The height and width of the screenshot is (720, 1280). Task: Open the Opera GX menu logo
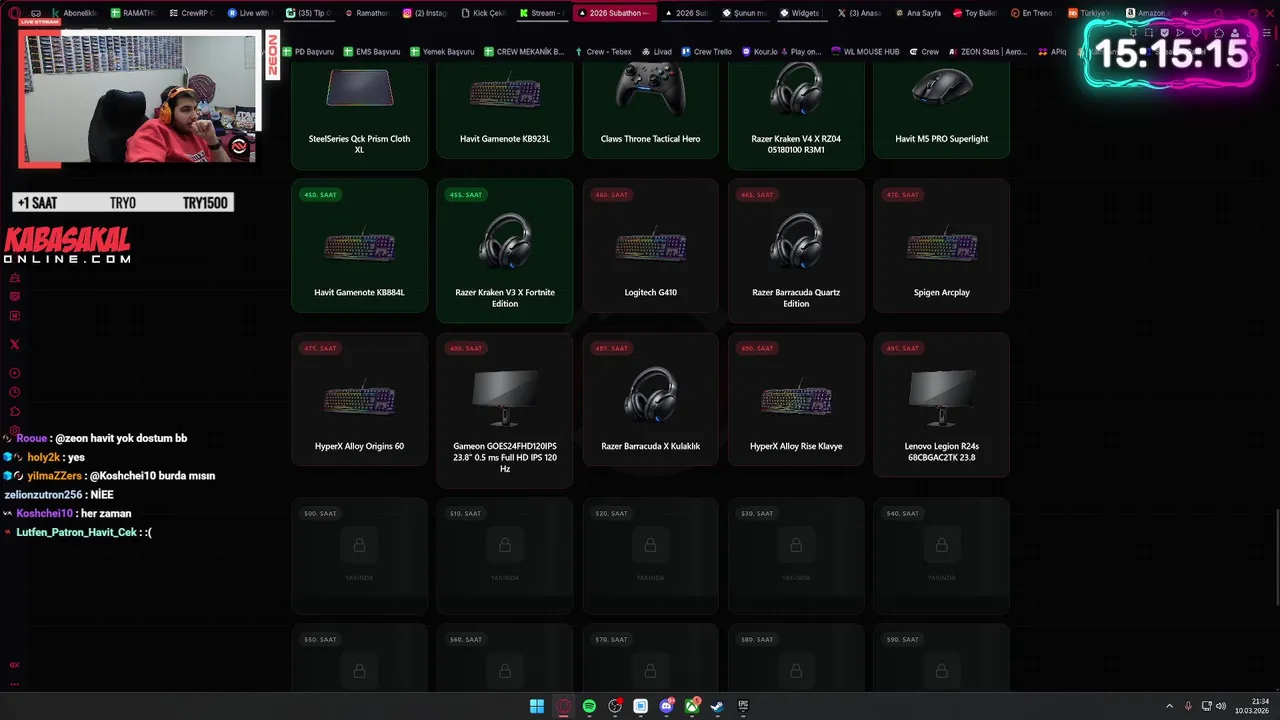[14, 13]
